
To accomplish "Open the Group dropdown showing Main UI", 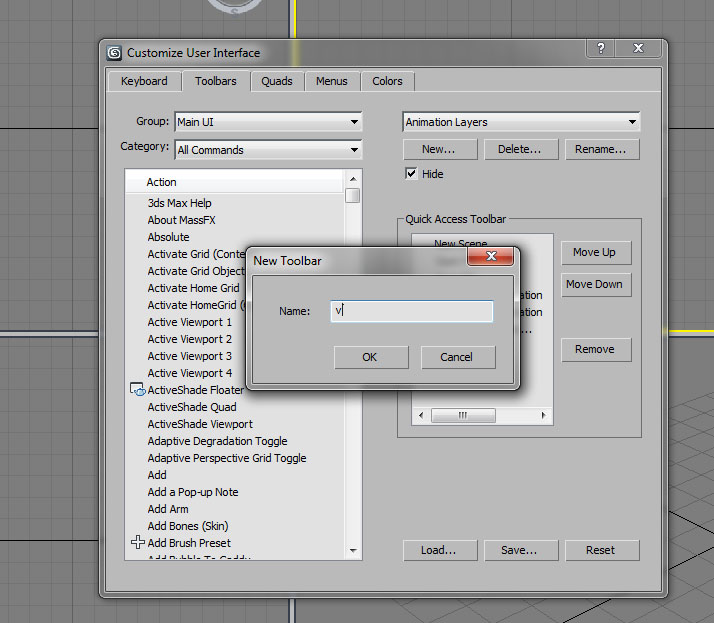I will point(268,122).
